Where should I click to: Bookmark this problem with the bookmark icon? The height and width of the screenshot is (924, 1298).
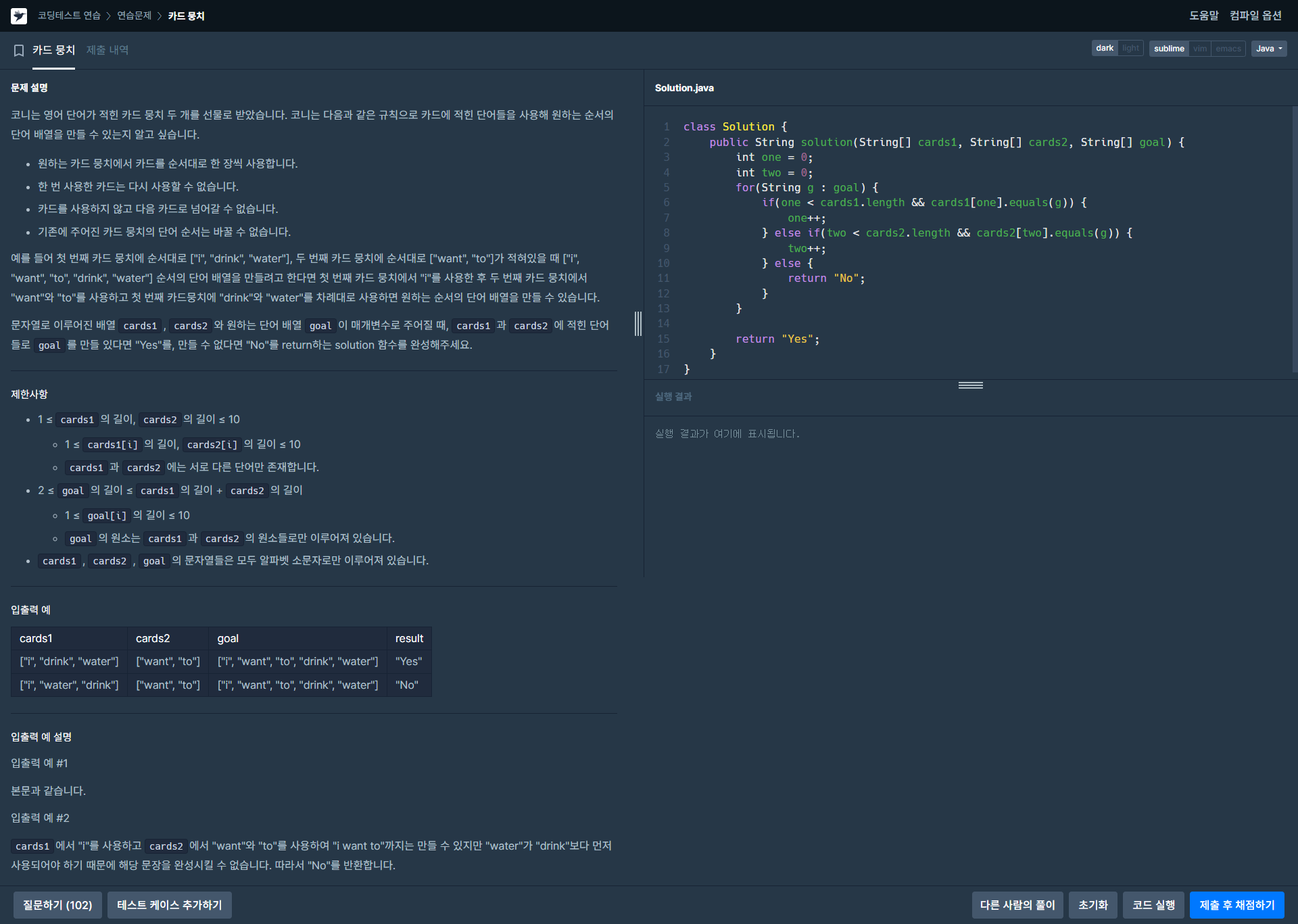19,51
